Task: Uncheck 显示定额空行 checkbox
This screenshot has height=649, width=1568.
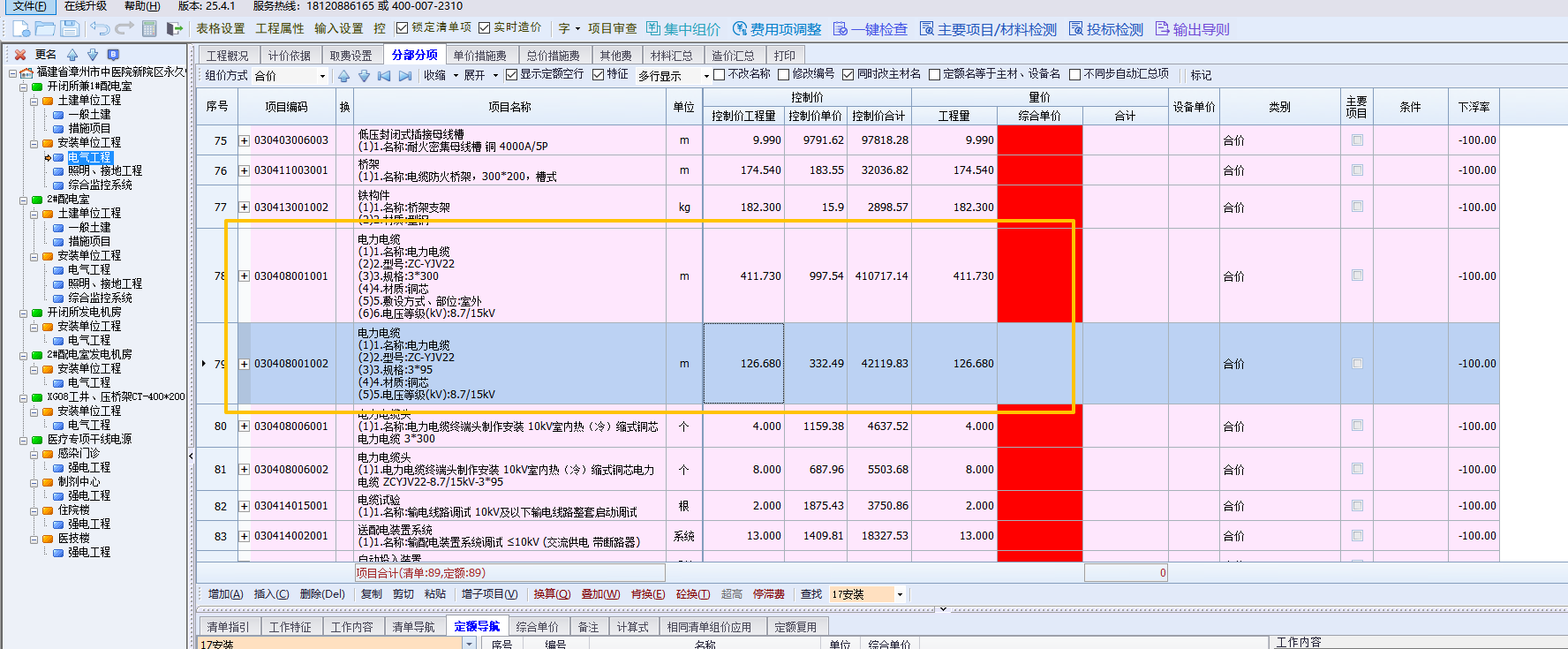Action: coord(511,74)
